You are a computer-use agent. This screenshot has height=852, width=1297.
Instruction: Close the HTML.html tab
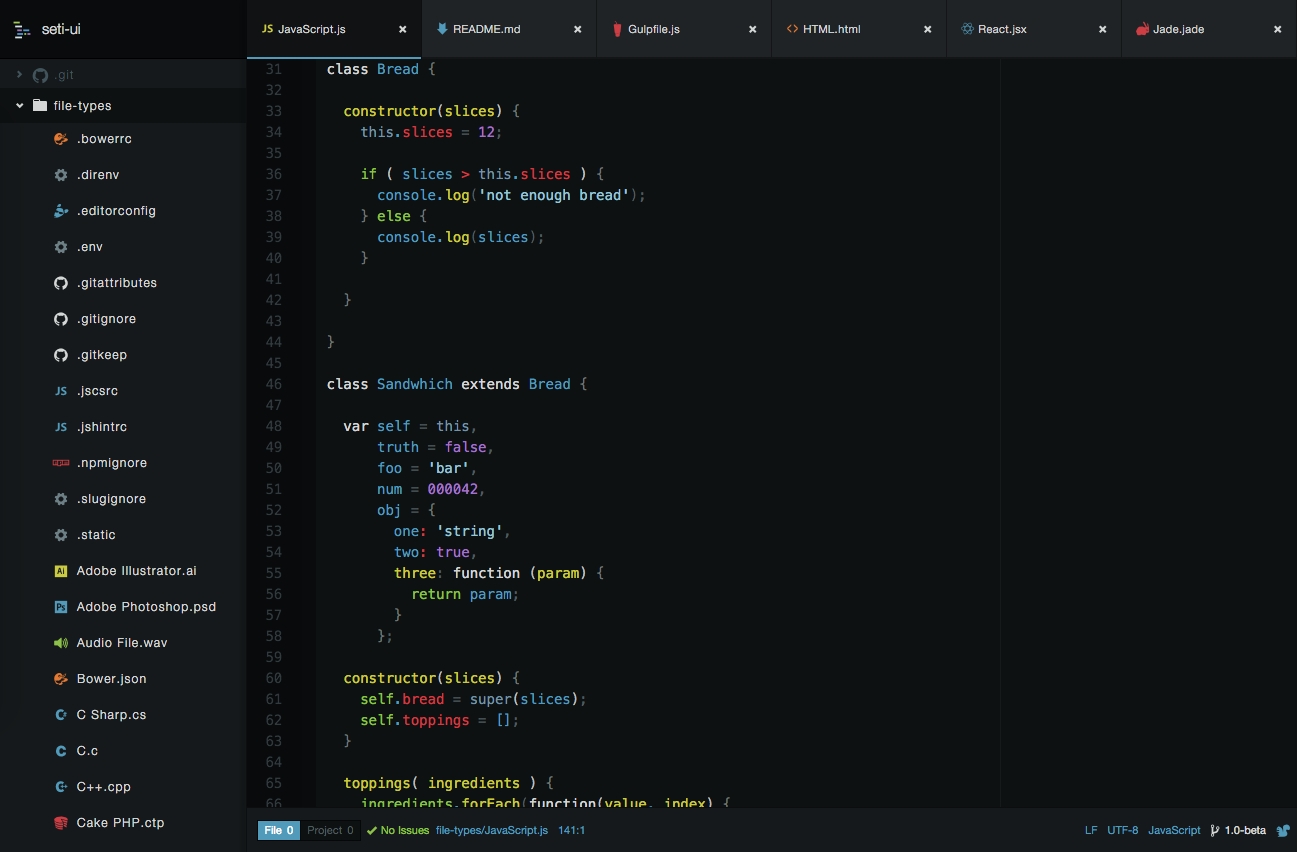coord(928,29)
